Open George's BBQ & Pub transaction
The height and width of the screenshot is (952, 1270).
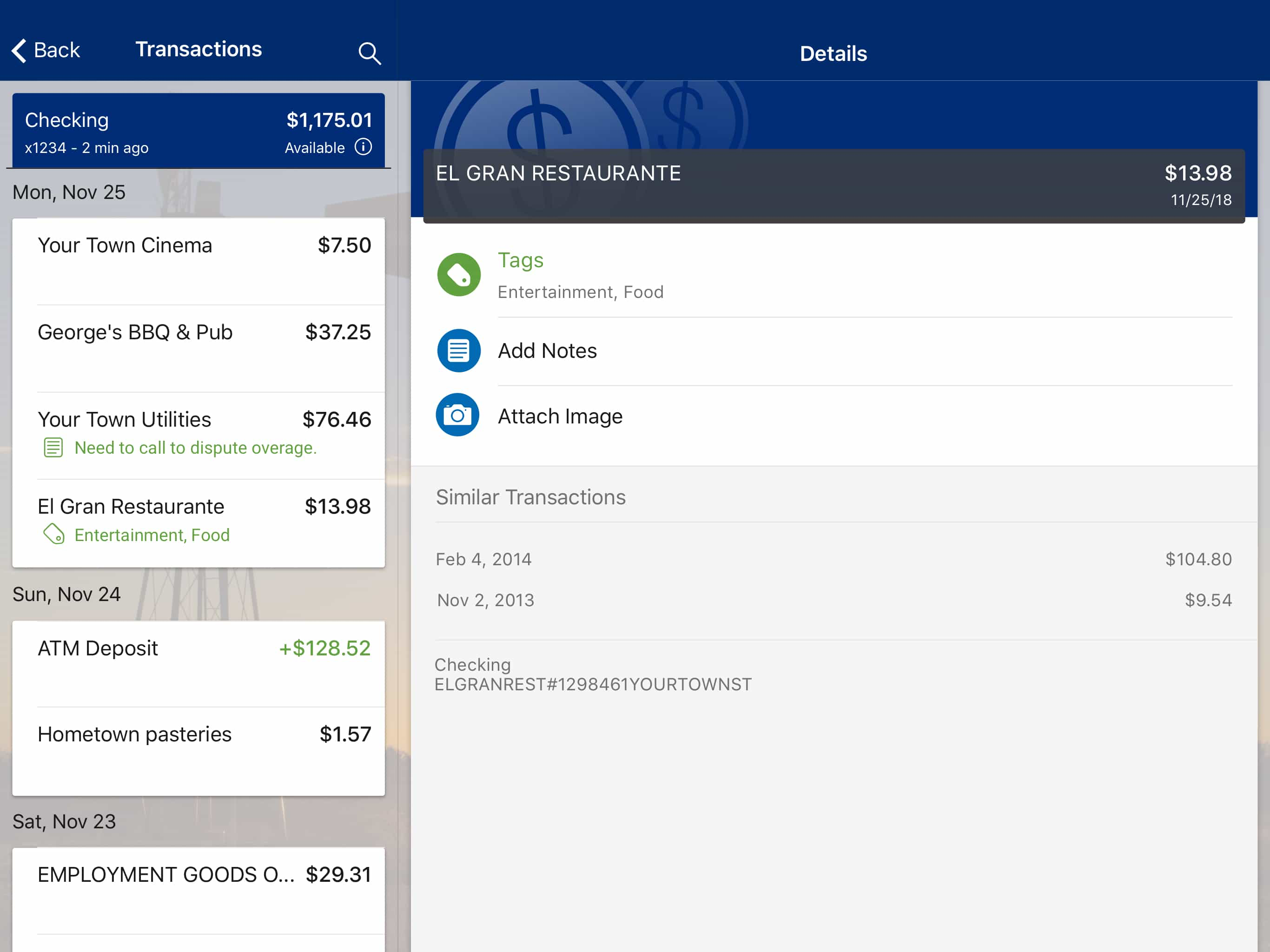tap(198, 349)
